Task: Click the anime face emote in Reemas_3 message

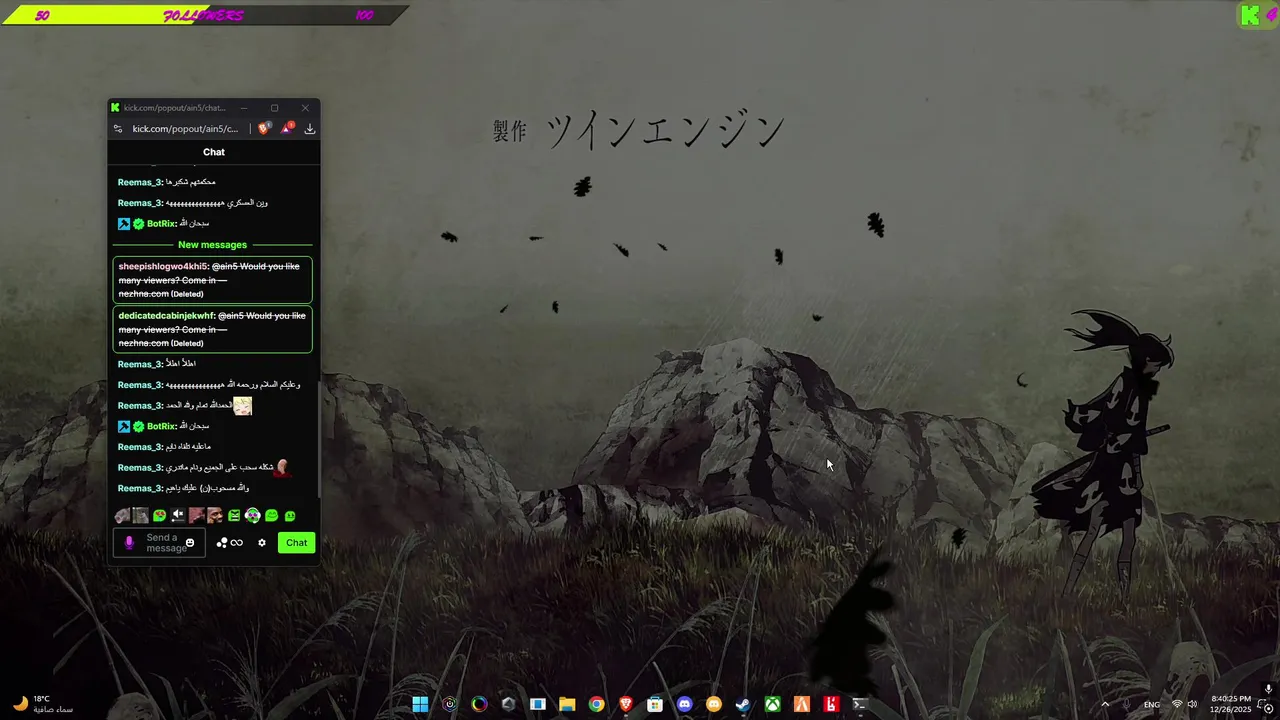Action: click(242, 405)
